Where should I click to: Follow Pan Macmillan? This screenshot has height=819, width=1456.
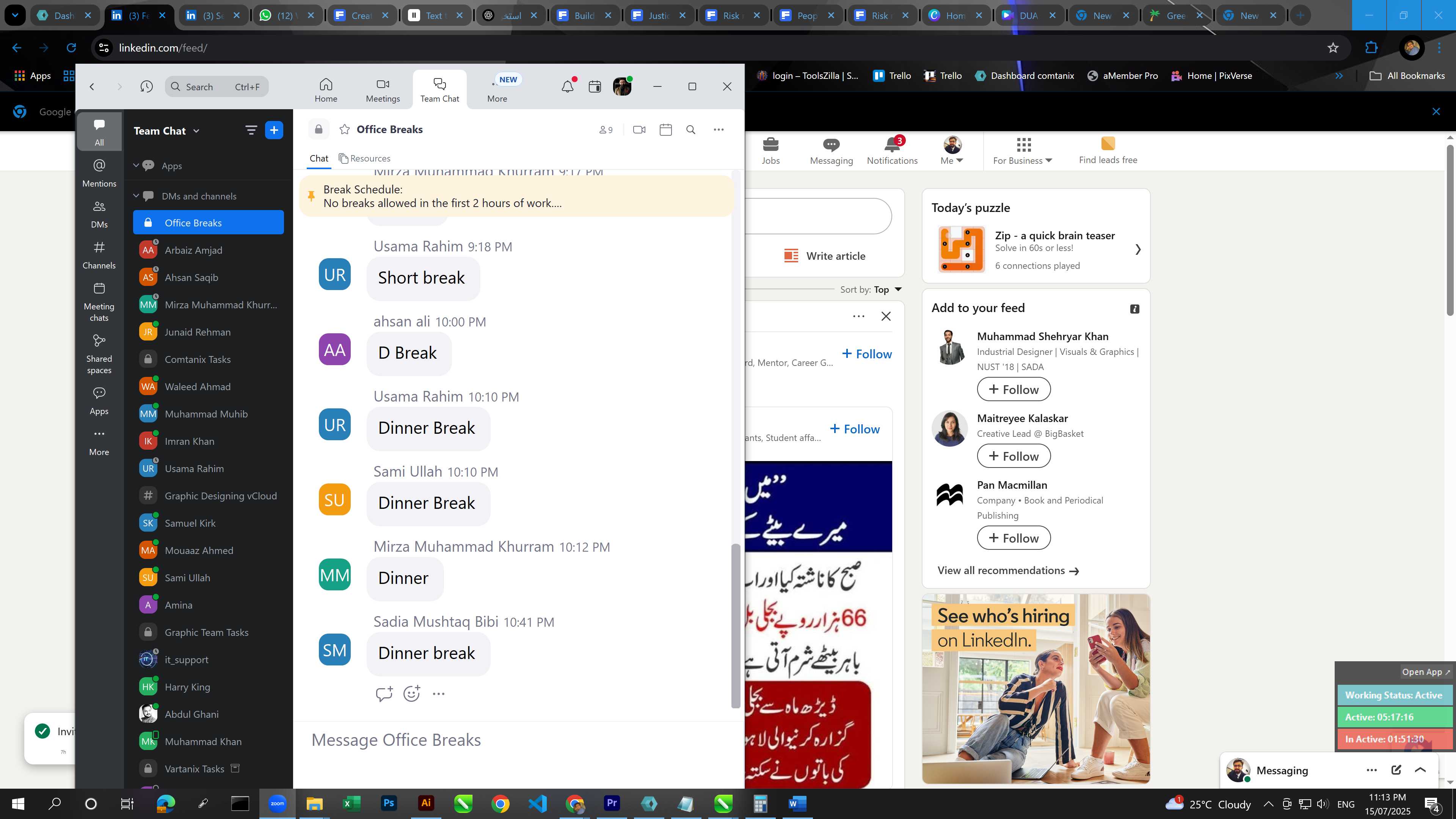coord(1014,538)
